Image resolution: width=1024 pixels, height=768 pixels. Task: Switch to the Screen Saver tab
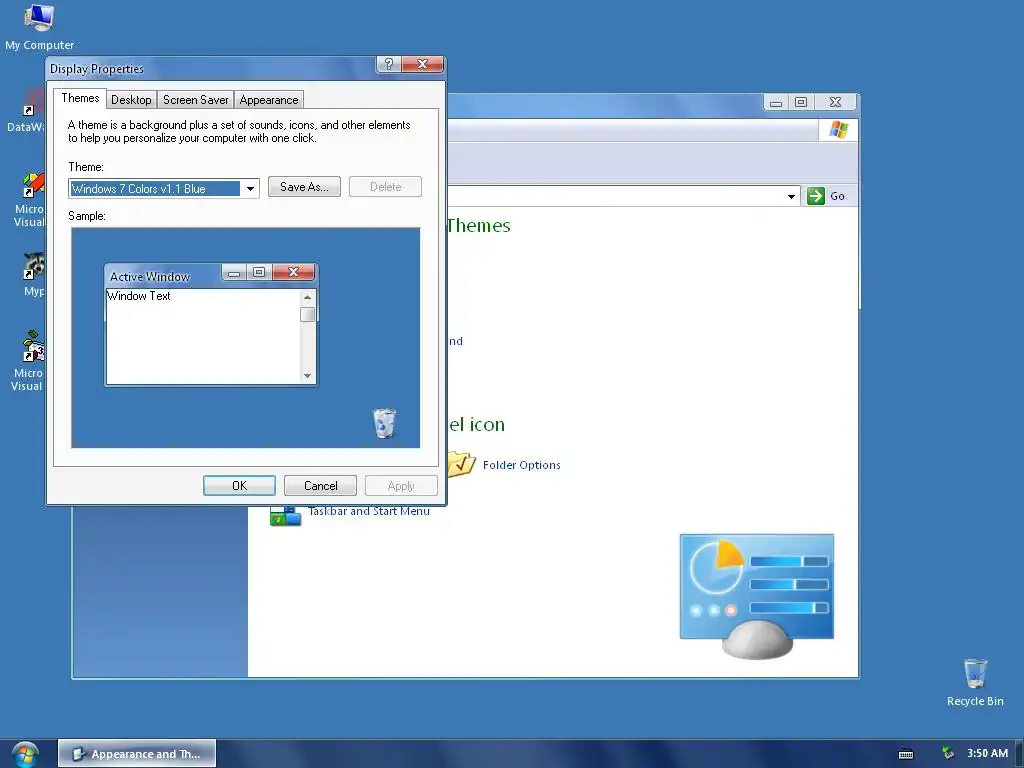pyautogui.click(x=195, y=100)
